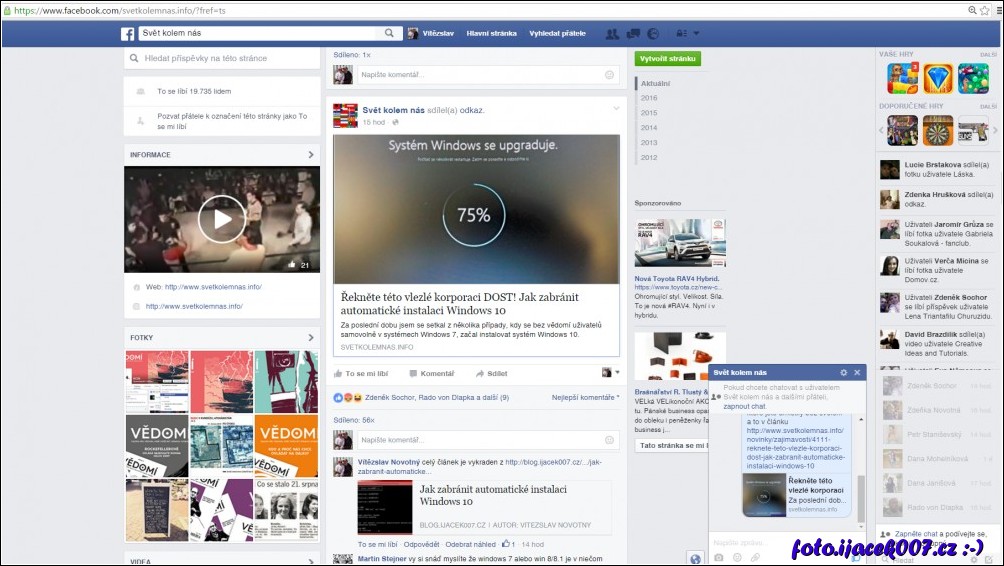Click the Facebook logo in the top bar

pos(128,33)
